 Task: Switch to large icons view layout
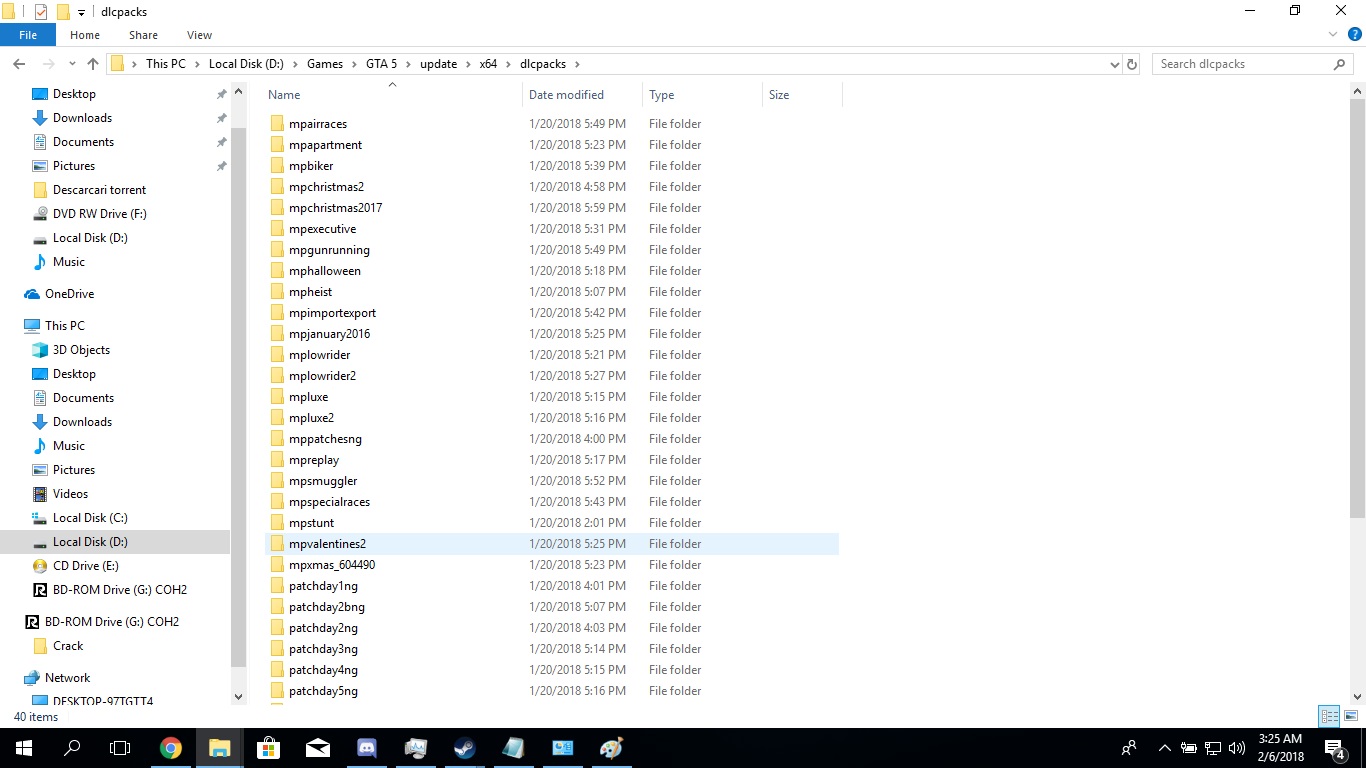click(x=1351, y=716)
